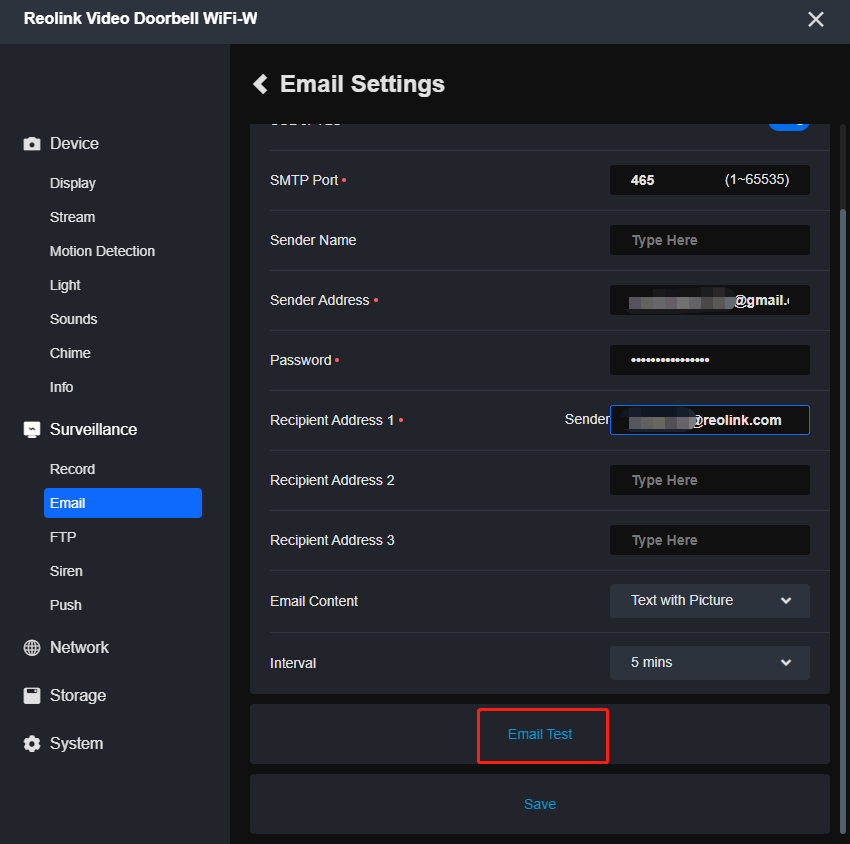Click the SMTP Port label
The height and width of the screenshot is (844, 850).
304,180
